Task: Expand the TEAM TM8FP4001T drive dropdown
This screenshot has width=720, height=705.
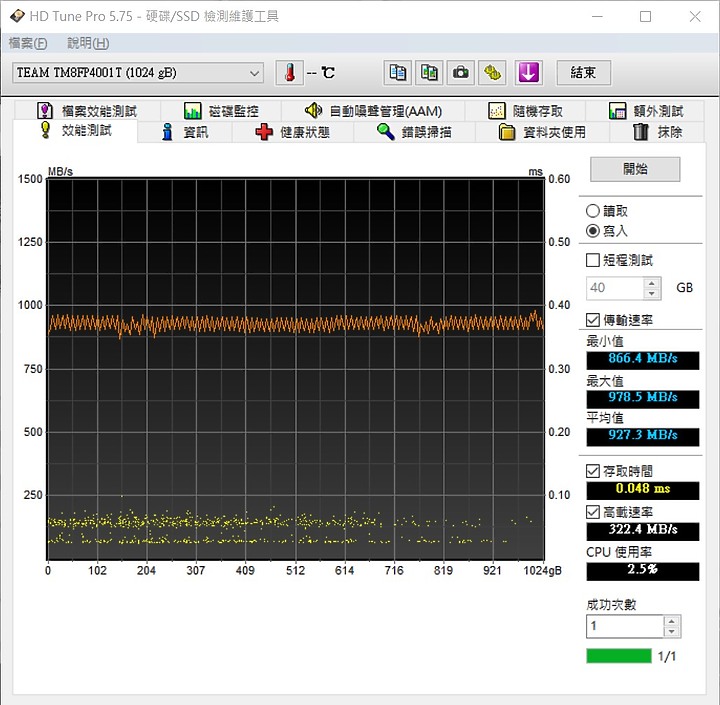Action: point(138,73)
